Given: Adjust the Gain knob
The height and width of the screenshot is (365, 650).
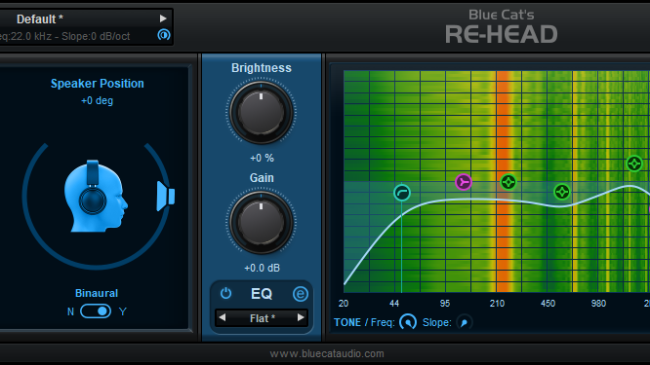Looking at the screenshot, I should [261, 222].
